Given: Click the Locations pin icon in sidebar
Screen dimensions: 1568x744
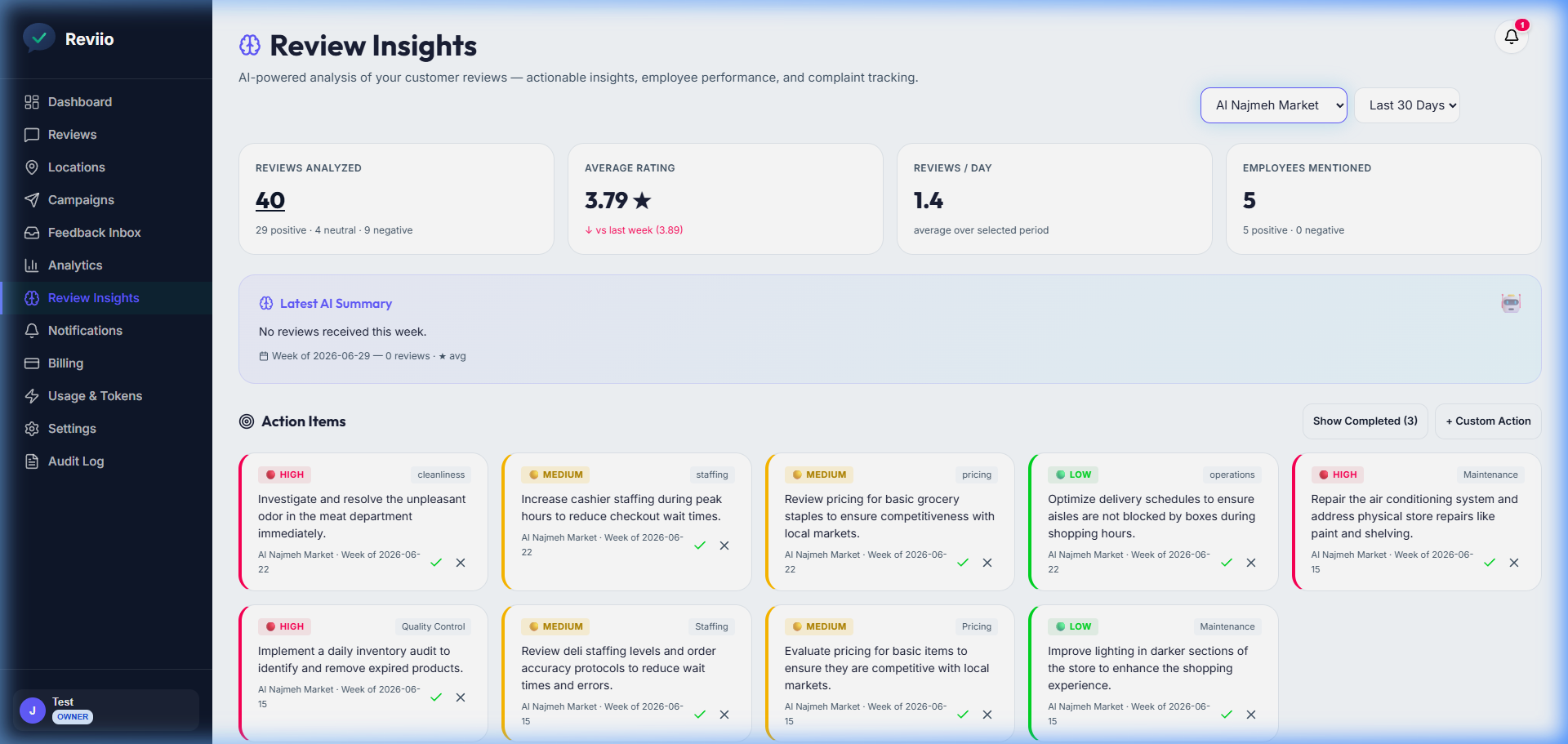Looking at the screenshot, I should click(x=32, y=167).
